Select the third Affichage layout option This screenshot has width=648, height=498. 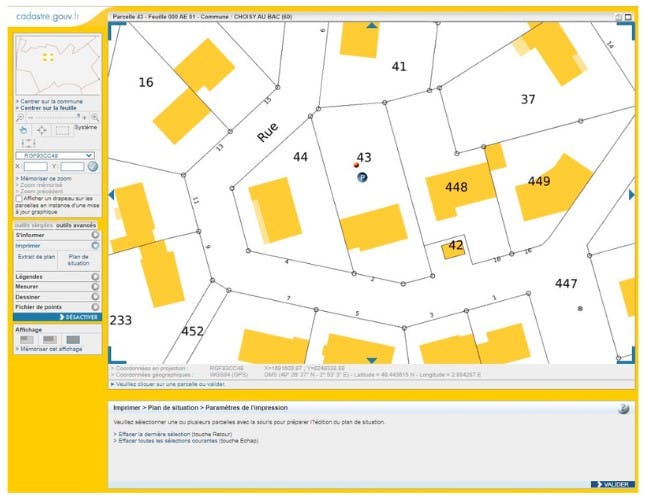point(73,340)
